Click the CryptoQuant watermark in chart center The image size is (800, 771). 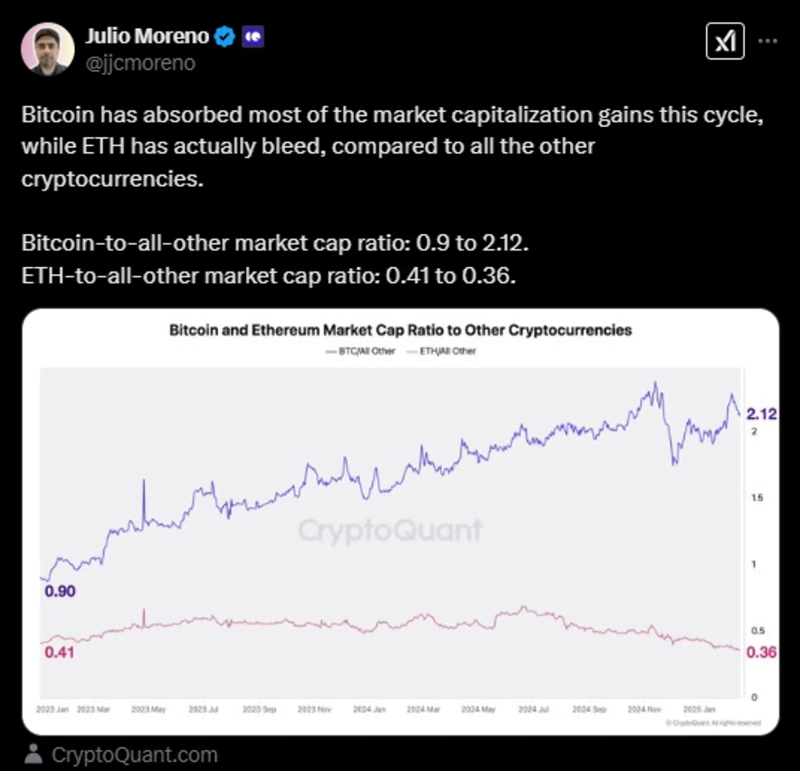click(389, 529)
